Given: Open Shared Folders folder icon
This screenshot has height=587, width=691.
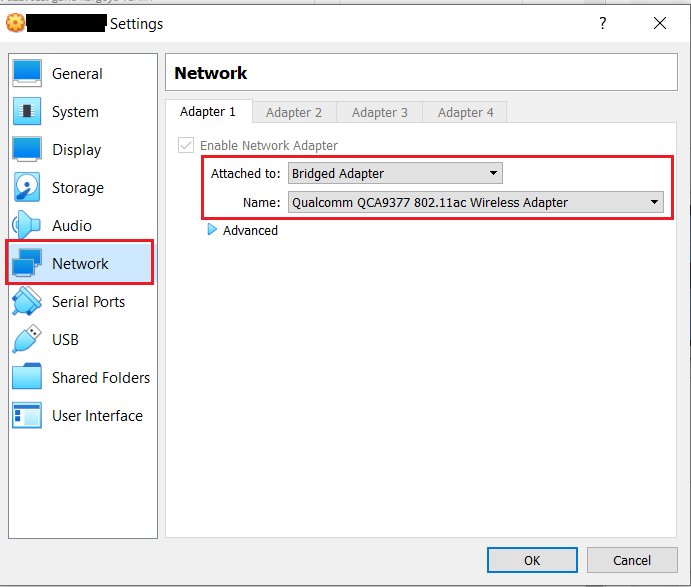Looking at the screenshot, I should (x=27, y=378).
